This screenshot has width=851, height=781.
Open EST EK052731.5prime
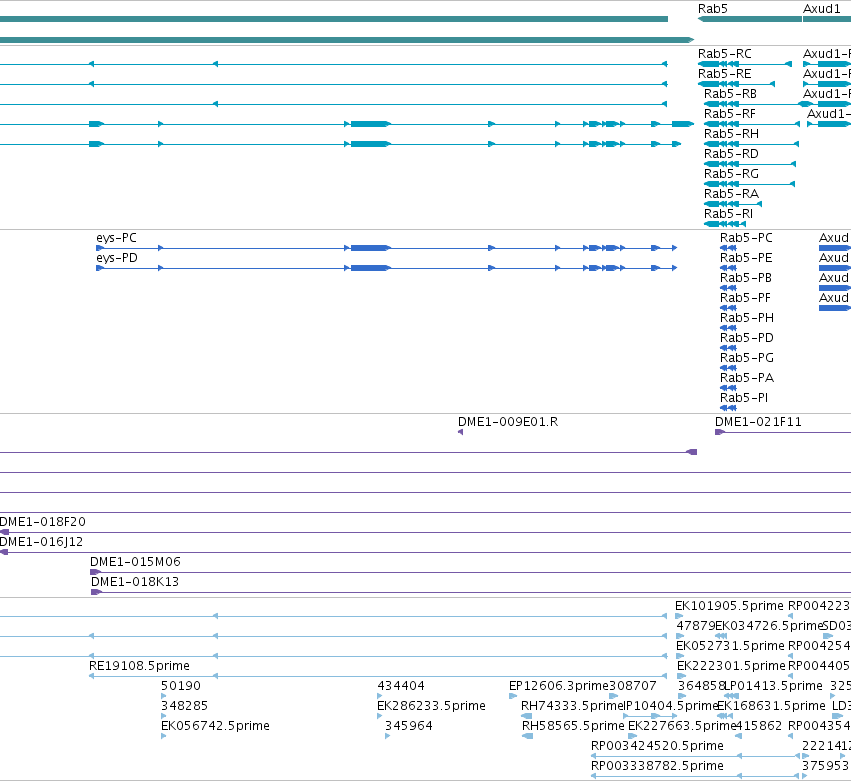[731, 647]
